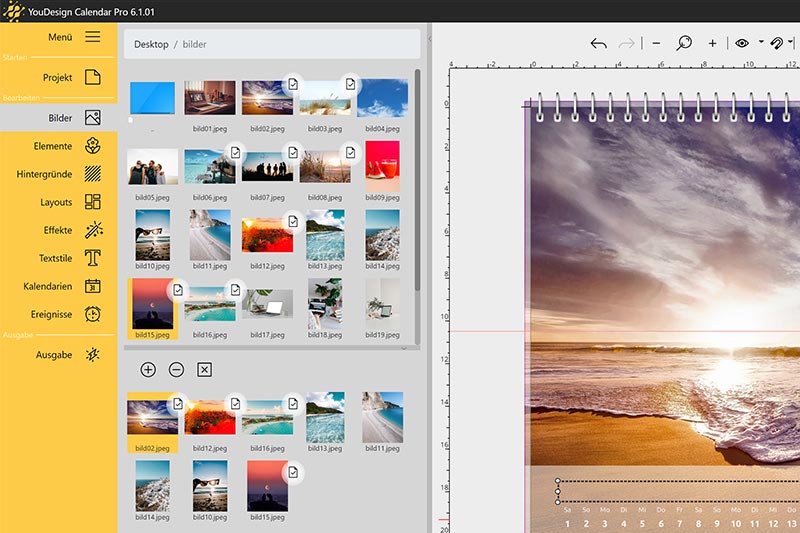The width and height of the screenshot is (800, 533).
Task: Zoom in with the plus icon
Action: click(x=712, y=44)
